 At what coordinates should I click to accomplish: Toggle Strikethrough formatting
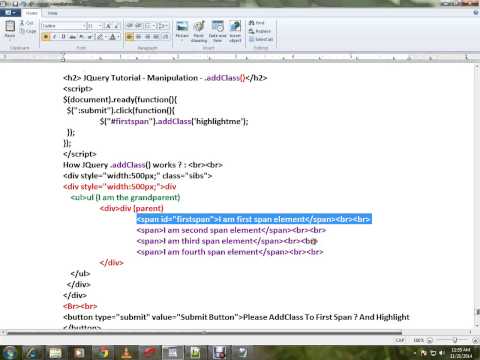pos(72,37)
